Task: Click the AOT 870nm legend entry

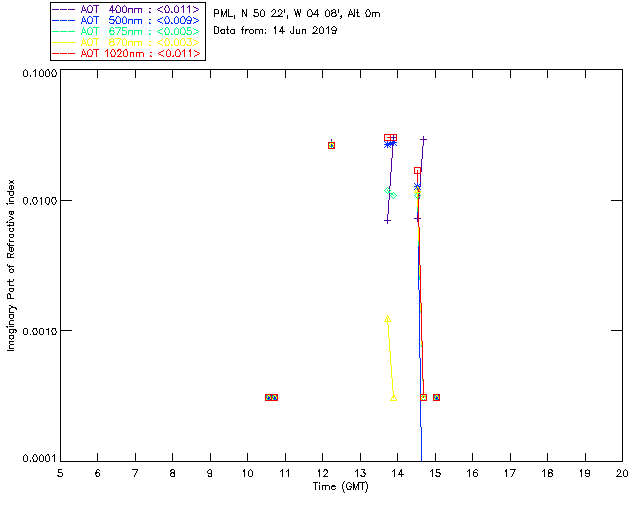Action: (x=127, y=42)
